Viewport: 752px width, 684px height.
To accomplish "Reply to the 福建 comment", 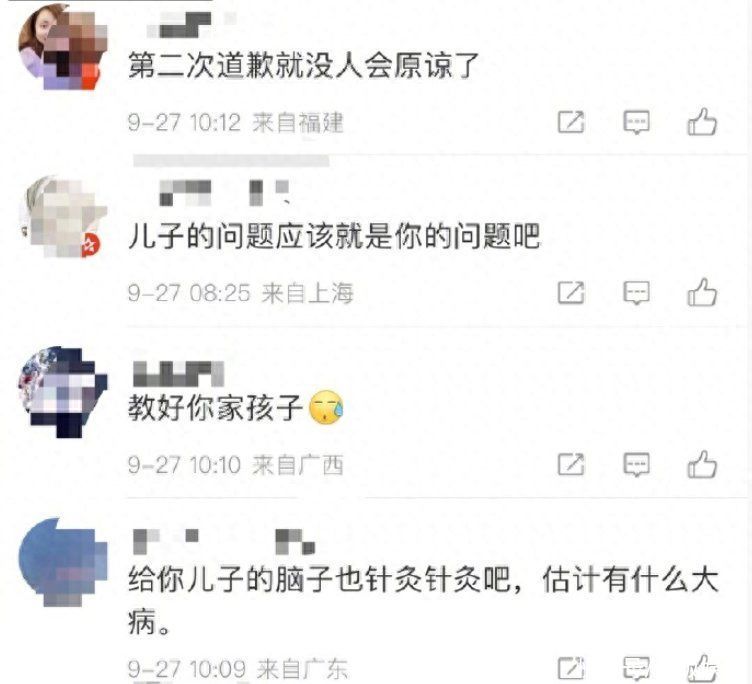I will (x=636, y=122).
